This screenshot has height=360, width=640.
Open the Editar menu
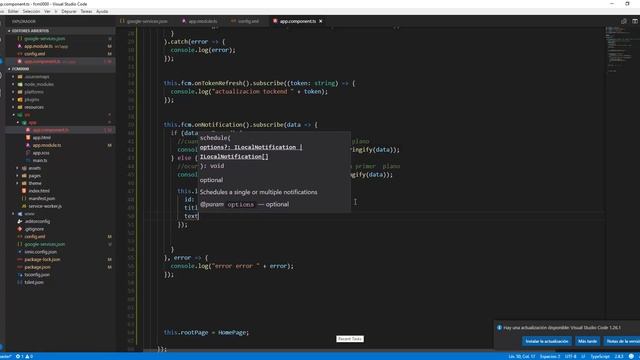13,11
